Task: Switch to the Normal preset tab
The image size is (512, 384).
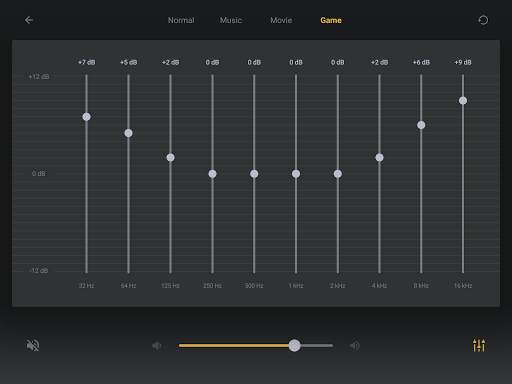Action: 181,20
